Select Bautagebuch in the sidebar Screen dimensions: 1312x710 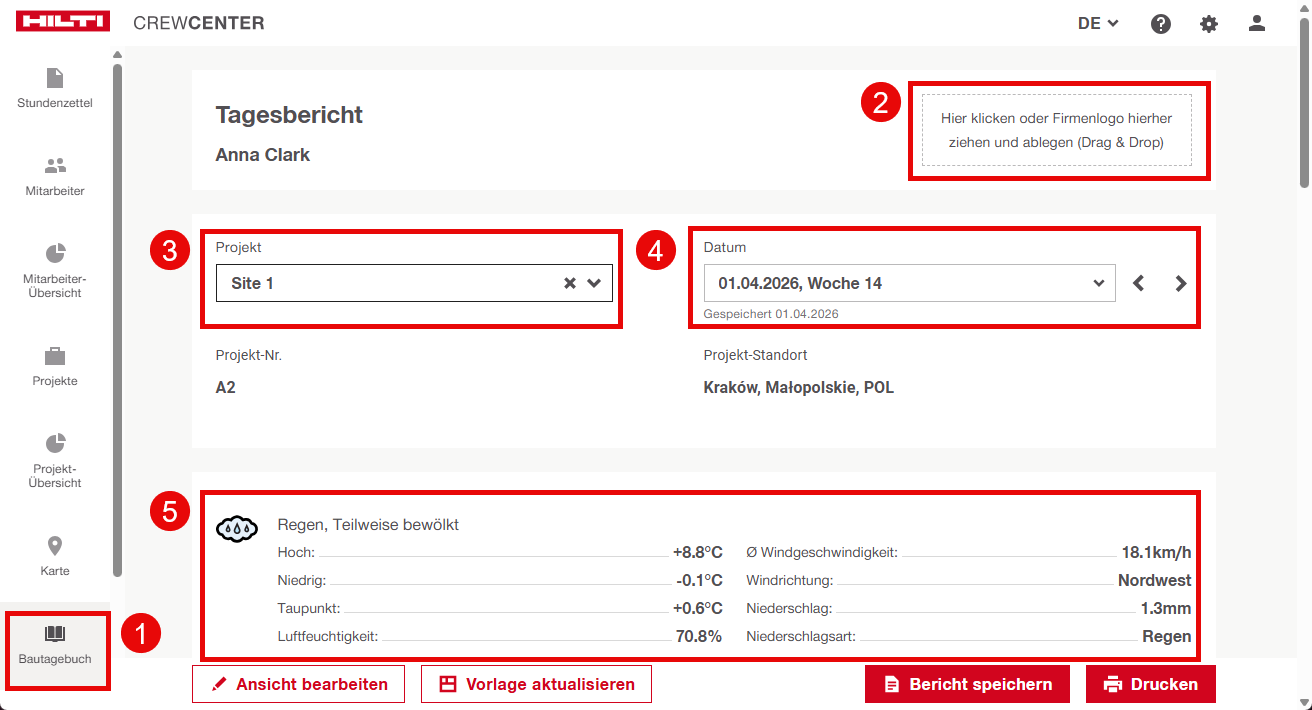point(55,644)
